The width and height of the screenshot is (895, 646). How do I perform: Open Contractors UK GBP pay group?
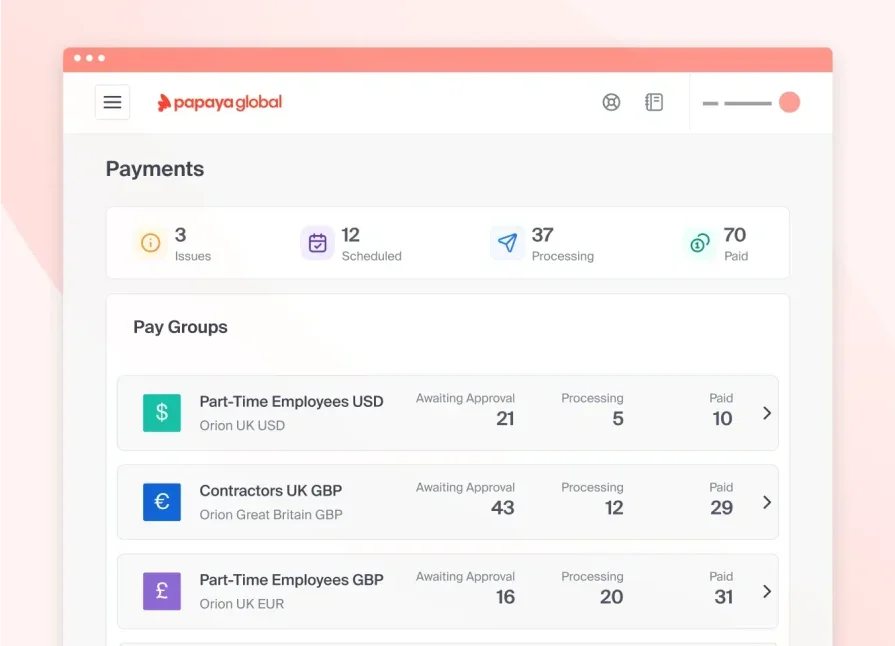coord(271,491)
